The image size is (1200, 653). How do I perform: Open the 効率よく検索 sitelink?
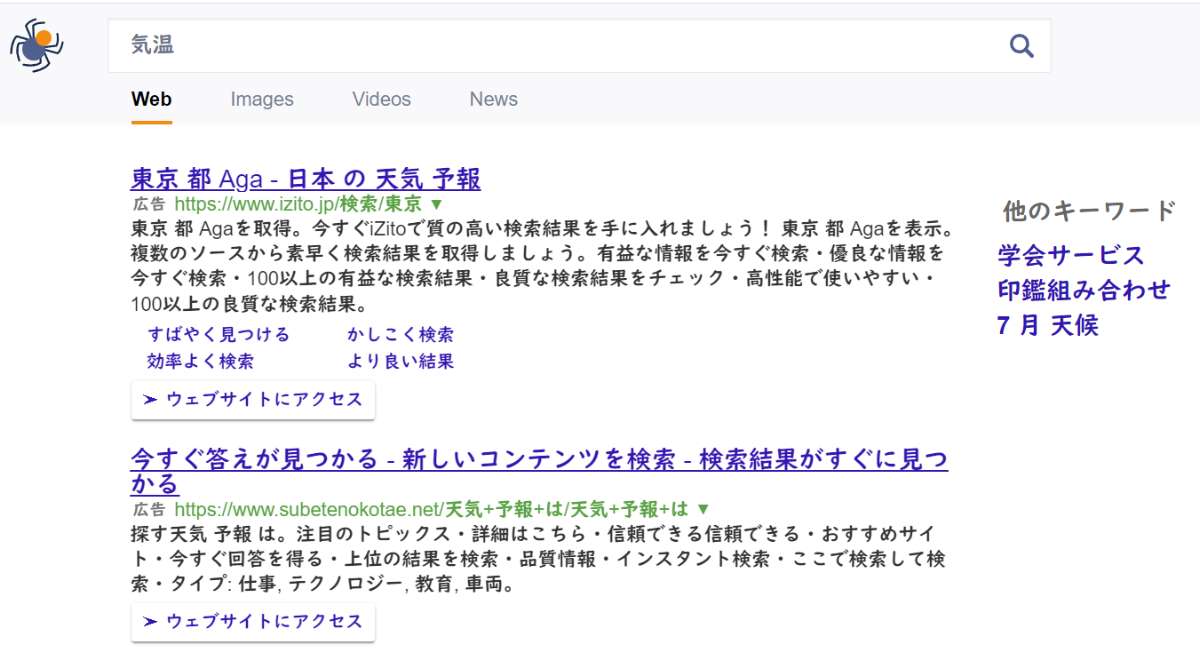(200, 361)
